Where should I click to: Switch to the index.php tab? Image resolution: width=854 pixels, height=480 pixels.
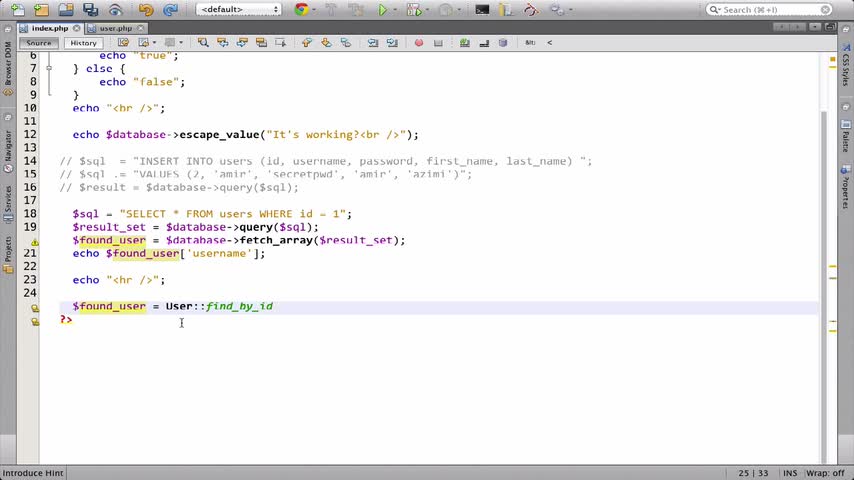coord(50,28)
